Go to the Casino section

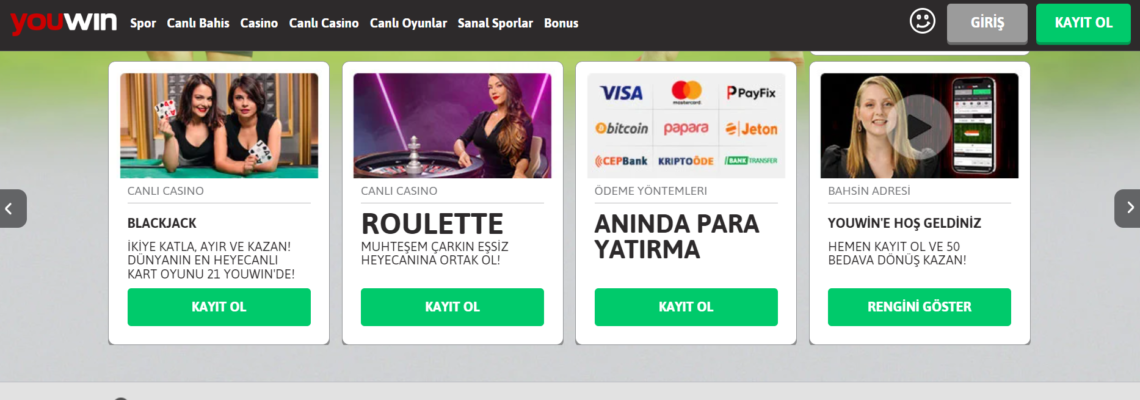click(259, 23)
